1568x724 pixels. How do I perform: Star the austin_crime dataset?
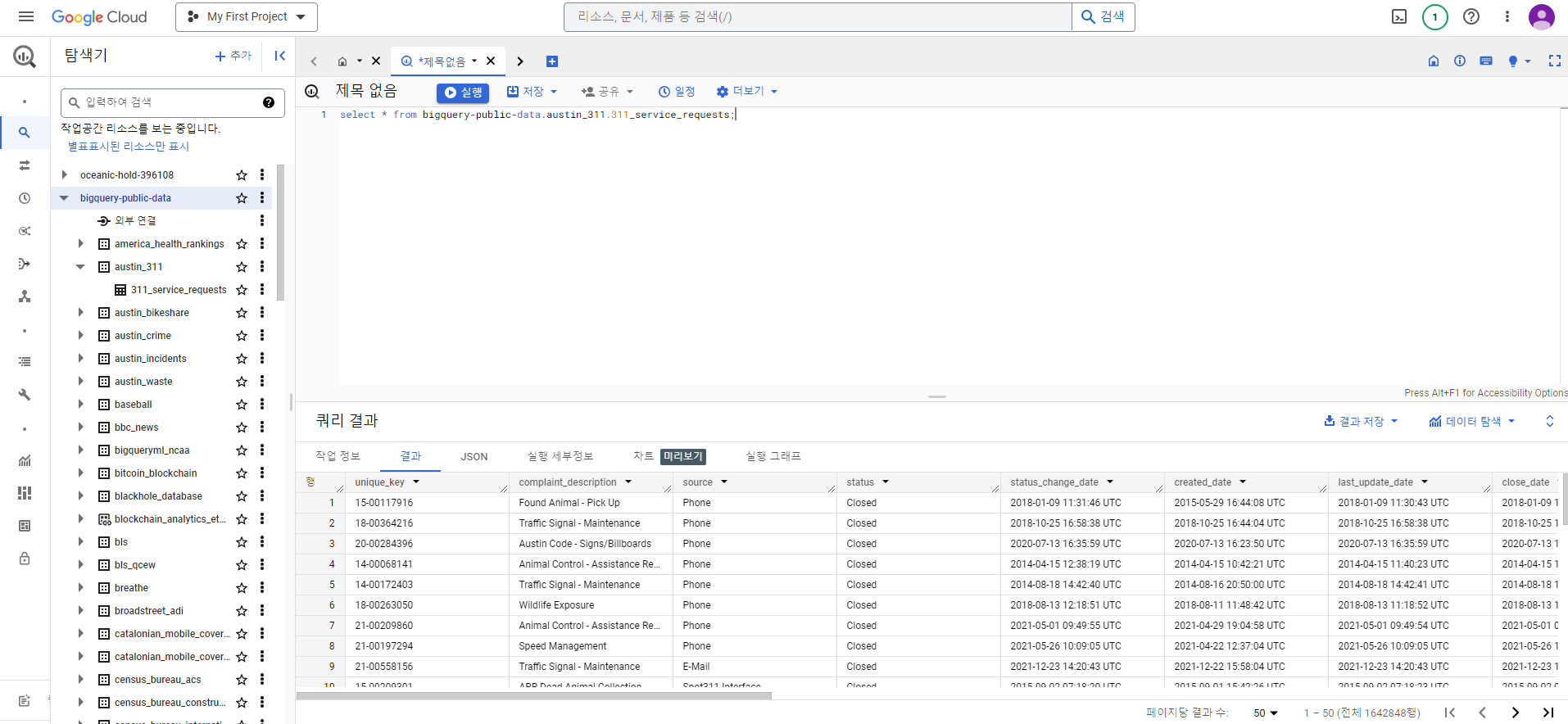(x=242, y=336)
